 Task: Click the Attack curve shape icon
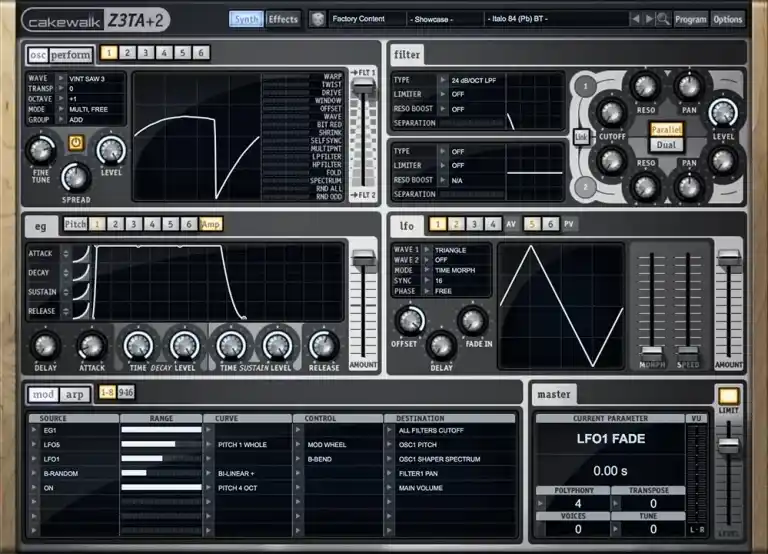[x=81, y=253]
